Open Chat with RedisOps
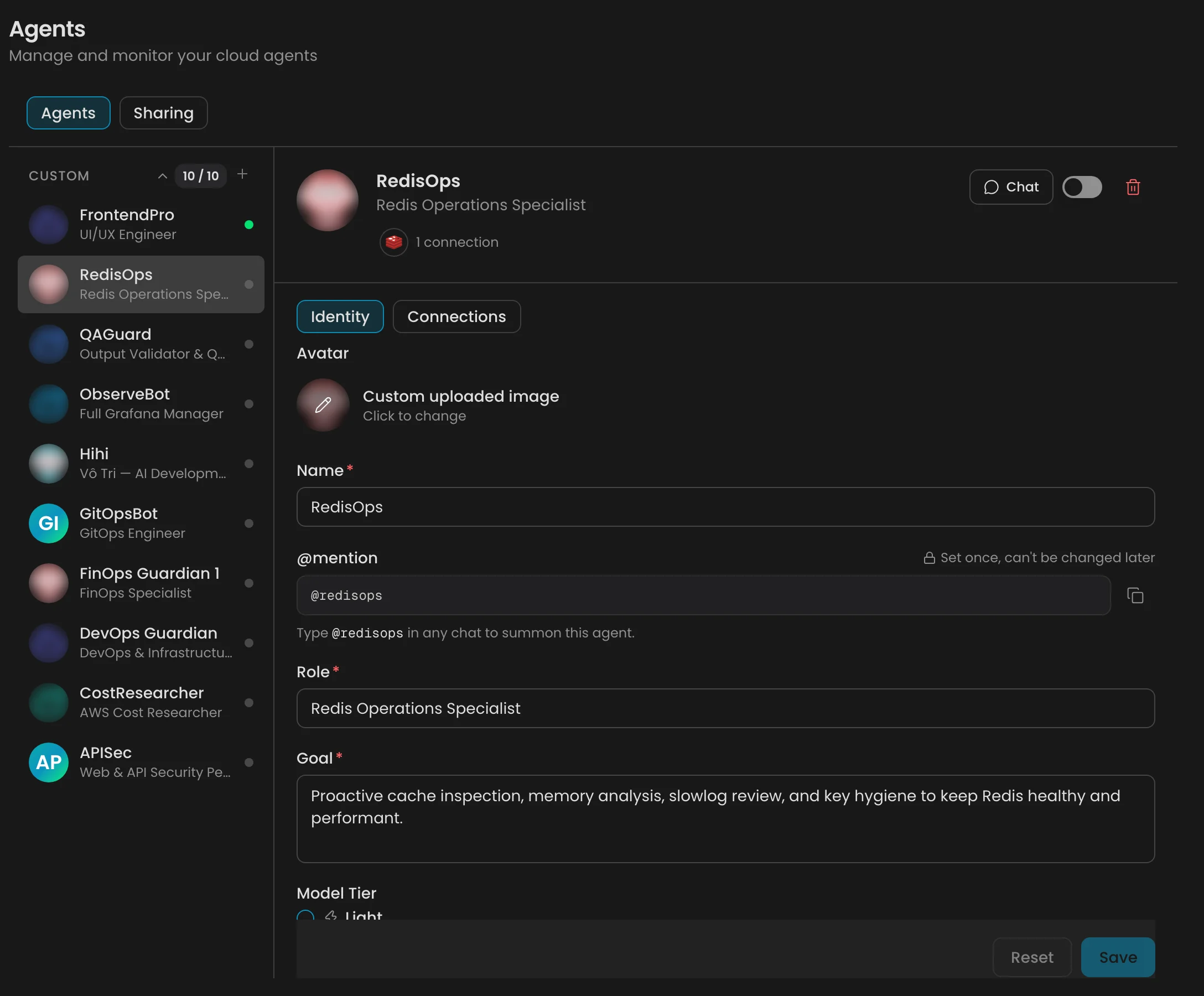This screenshot has height=996, width=1204. coord(1011,187)
